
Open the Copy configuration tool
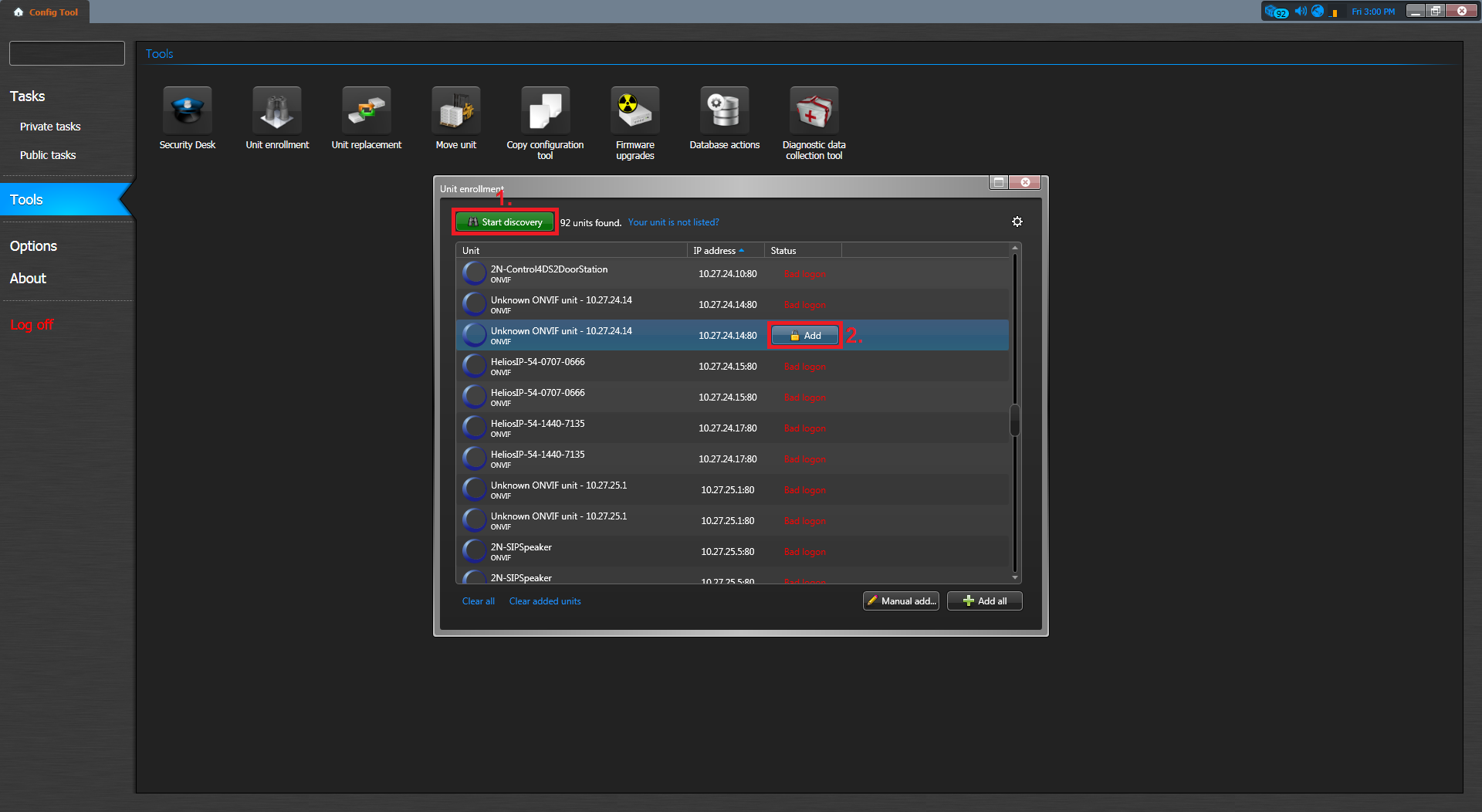(545, 112)
